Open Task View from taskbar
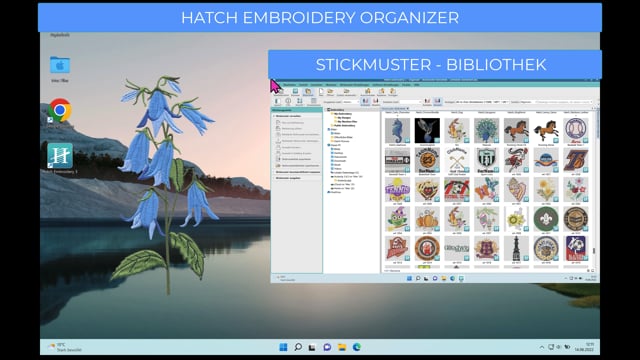The width and height of the screenshot is (640, 360). coord(312,347)
